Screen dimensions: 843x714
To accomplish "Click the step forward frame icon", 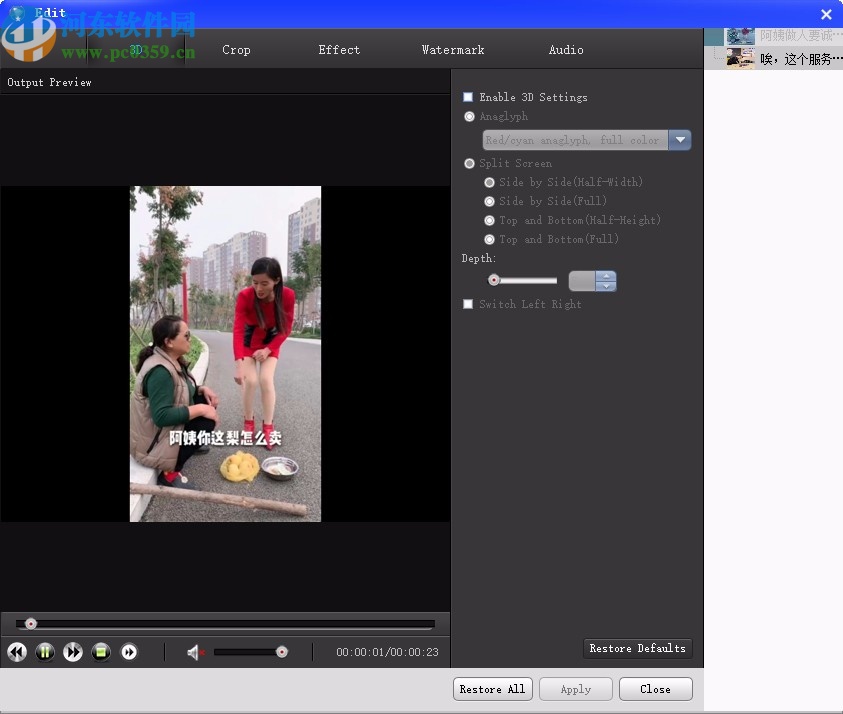I will pos(129,652).
